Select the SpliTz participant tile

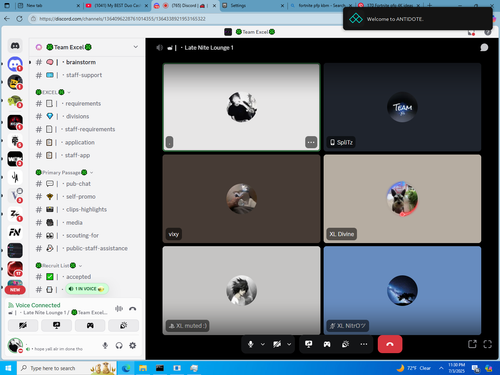(x=402, y=107)
